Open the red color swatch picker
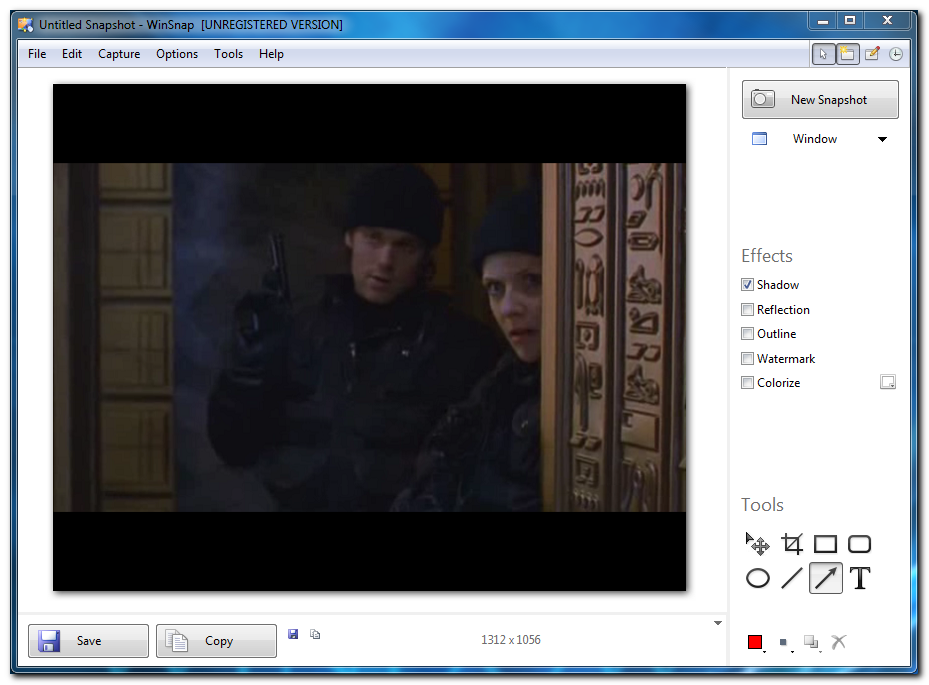The height and width of the screenshot is (685, 929). [755, 642]
